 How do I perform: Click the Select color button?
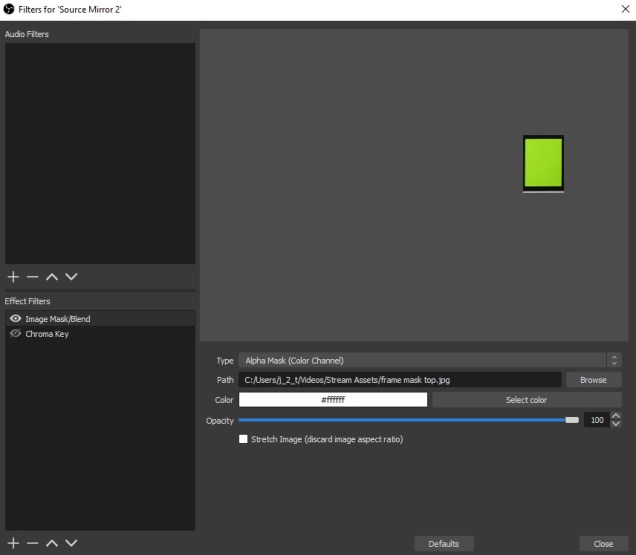[526, 400]
